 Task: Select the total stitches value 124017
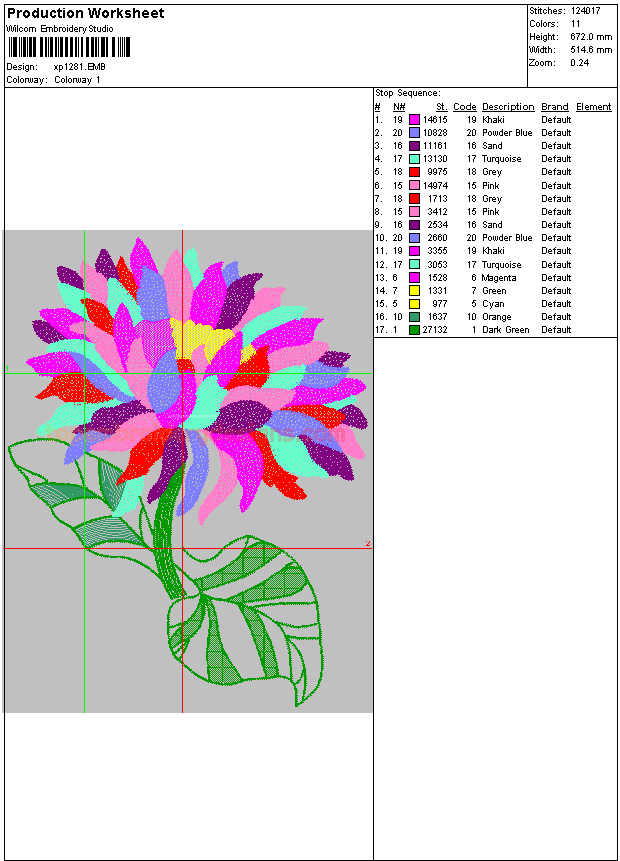(x=585, y=10)
